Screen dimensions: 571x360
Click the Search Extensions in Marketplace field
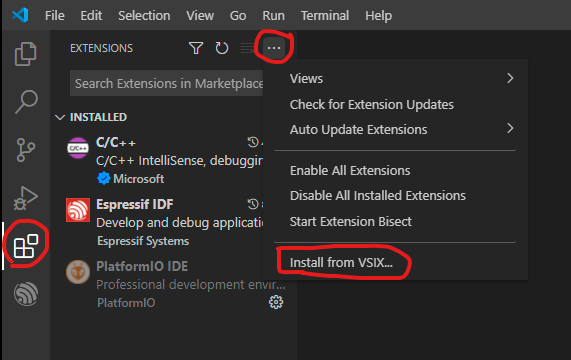(167, 83)
